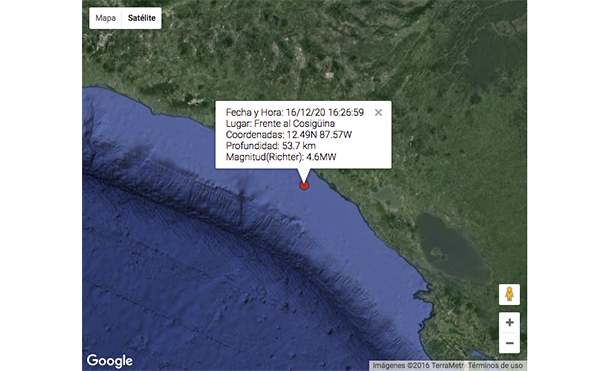Zoom in with the plus button
Image resolution: width=610 pixels, height=371 pixels.
tap(510, 322)
